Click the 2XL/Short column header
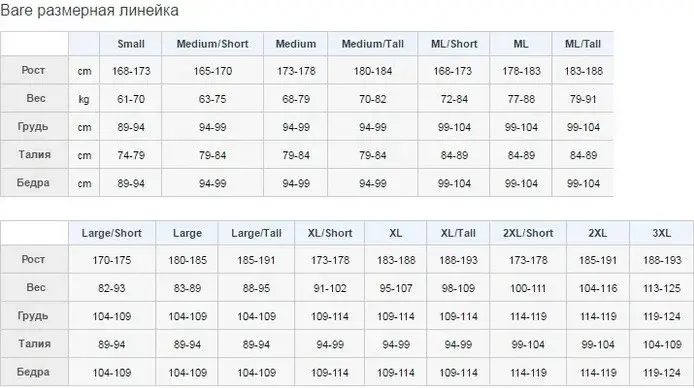Viewport: 694px width, 388px height. [x=528, y=233]
